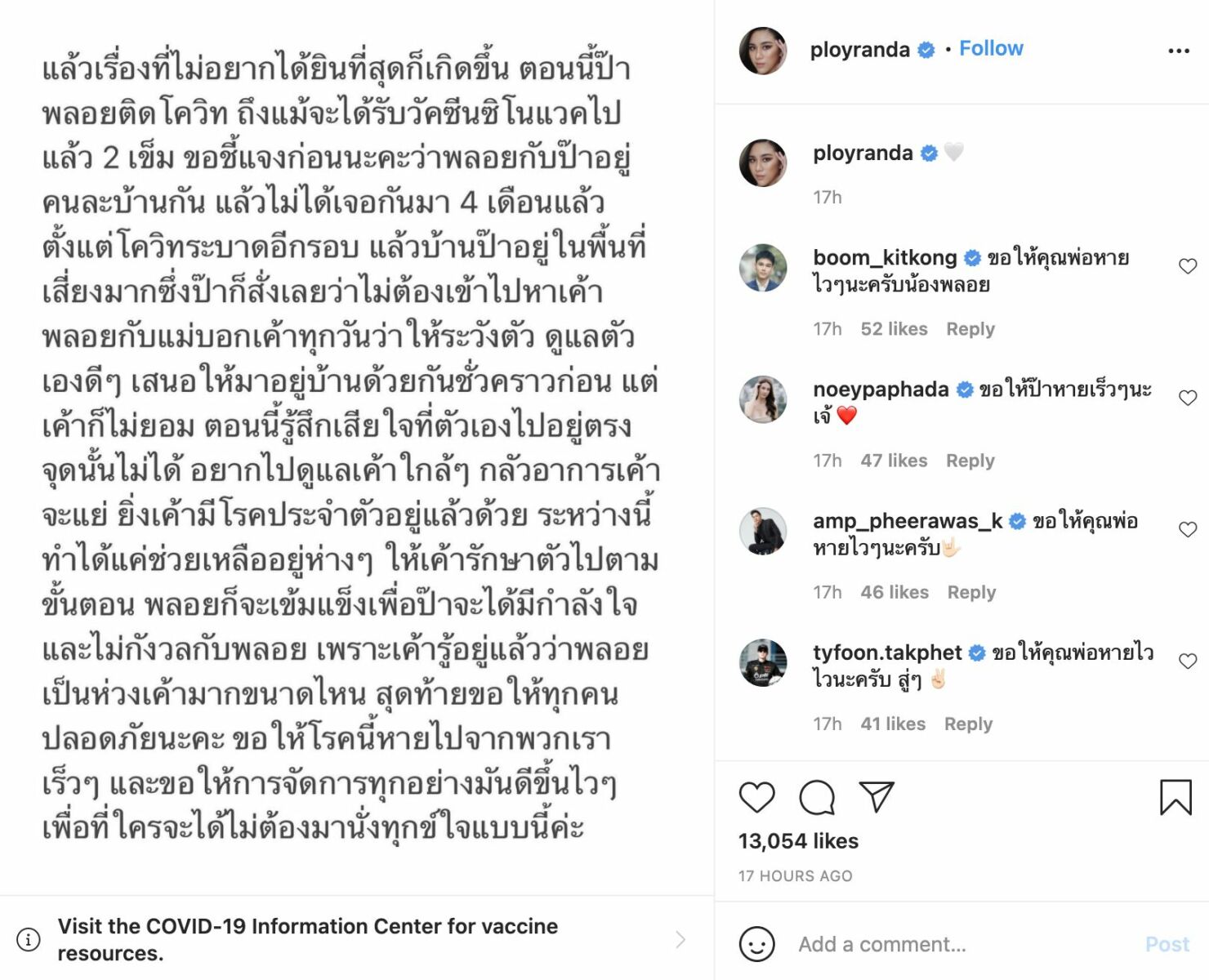
Task: Click the COVID-19 info circle icon
Action: point(29,939)
